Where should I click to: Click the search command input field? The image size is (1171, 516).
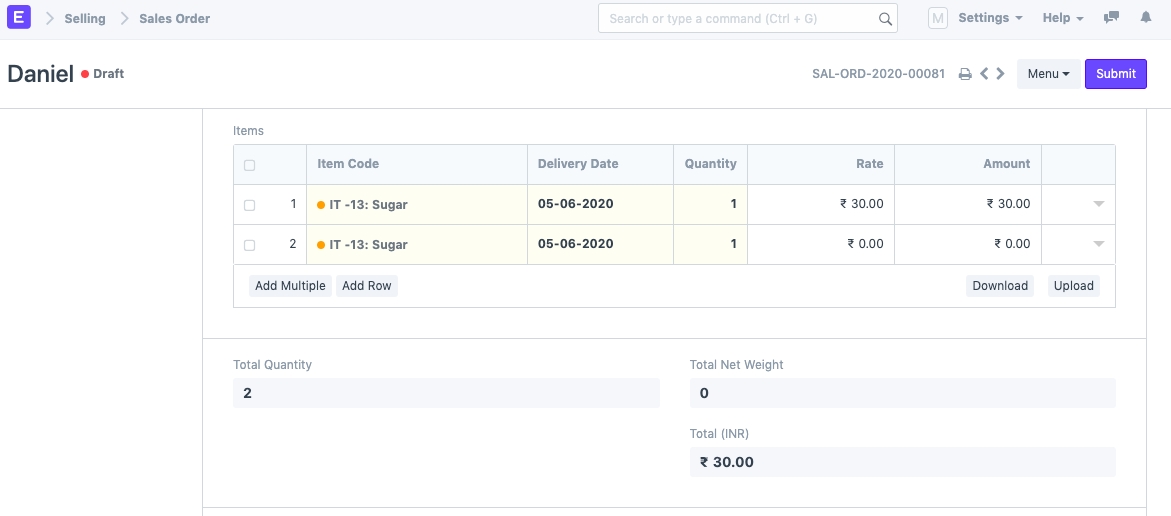click(x=740, y=19)
